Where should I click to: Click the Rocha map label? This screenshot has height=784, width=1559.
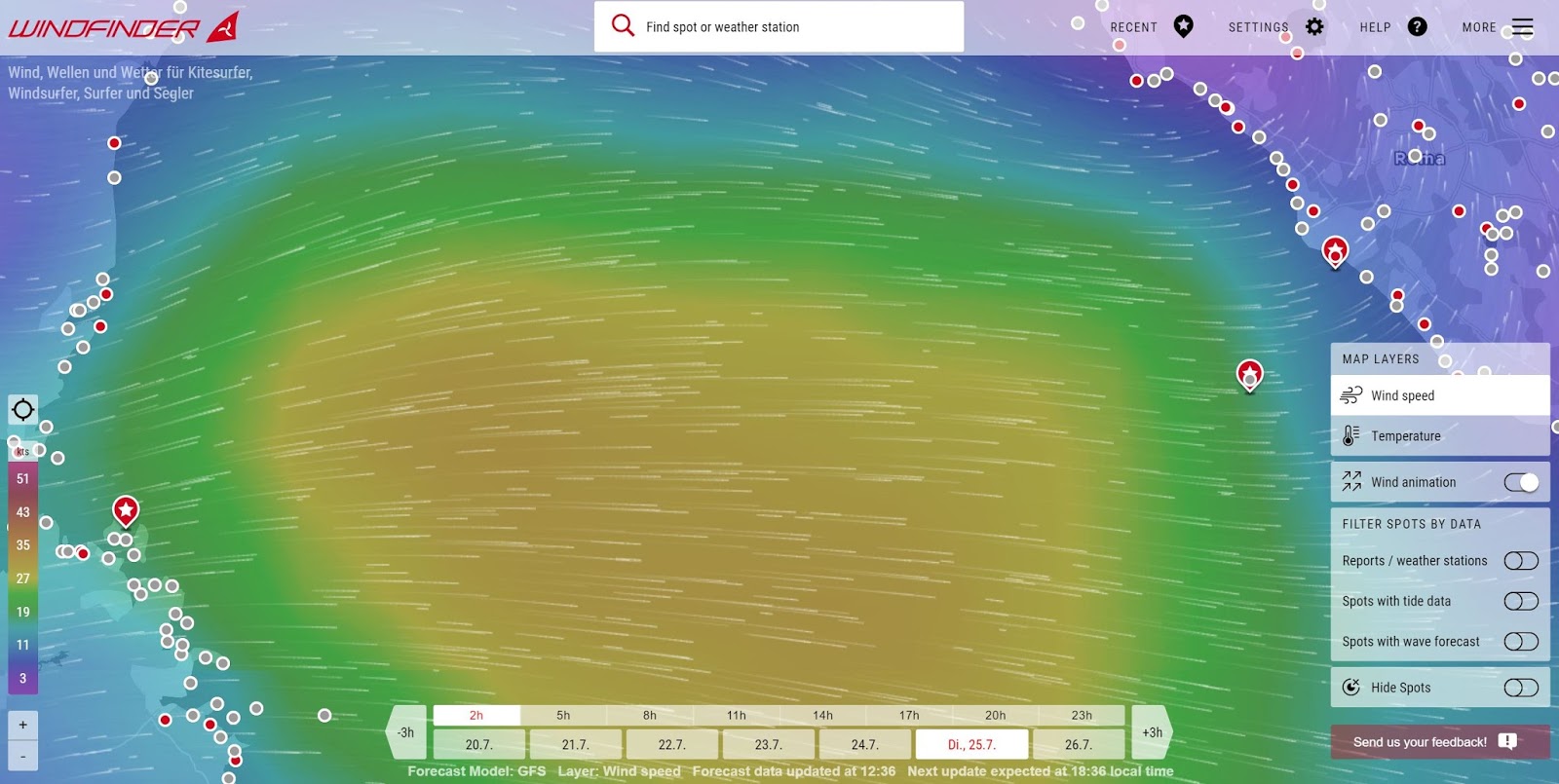(1420, 158)
